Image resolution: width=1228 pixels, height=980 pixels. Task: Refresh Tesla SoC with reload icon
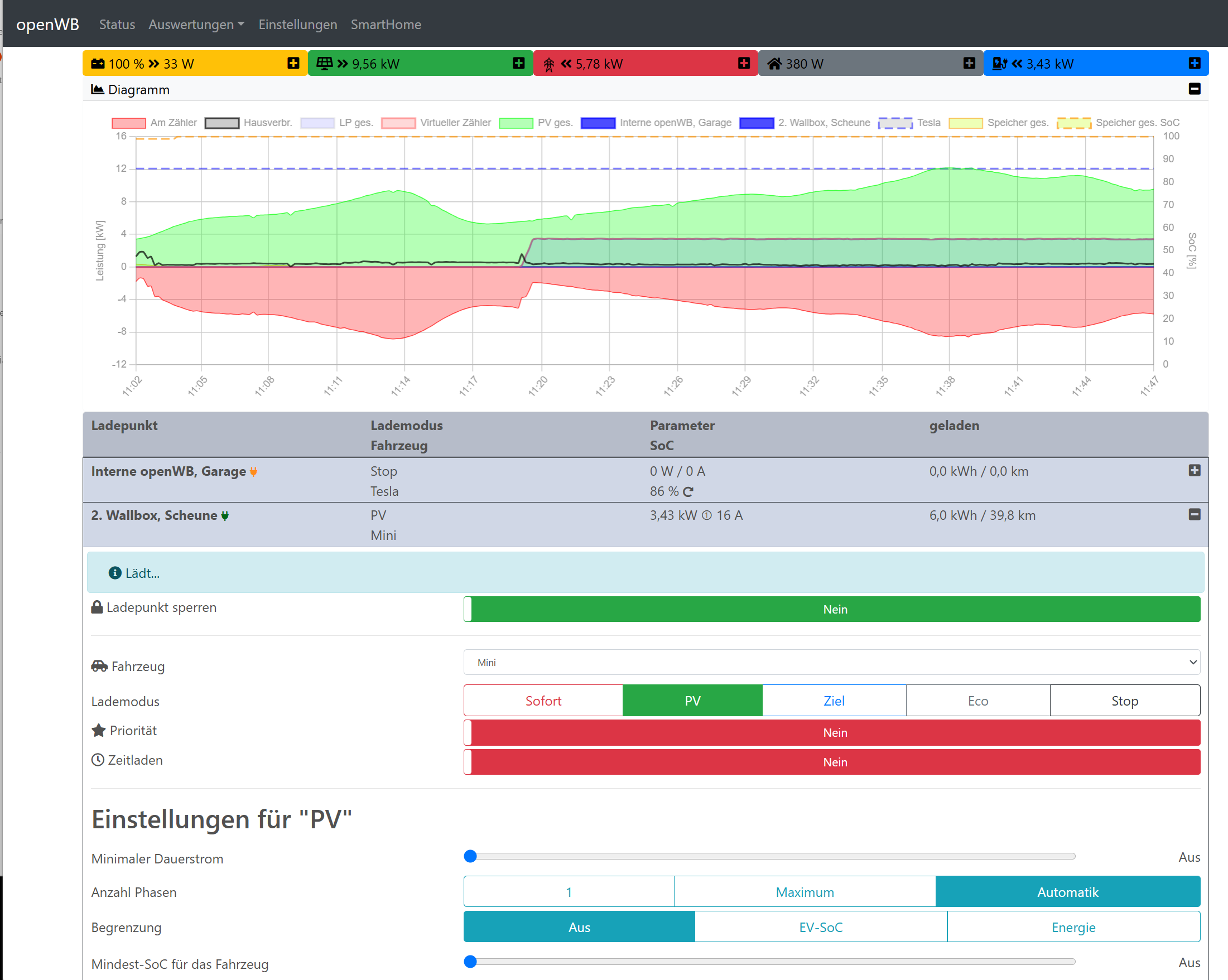(688, 491)
